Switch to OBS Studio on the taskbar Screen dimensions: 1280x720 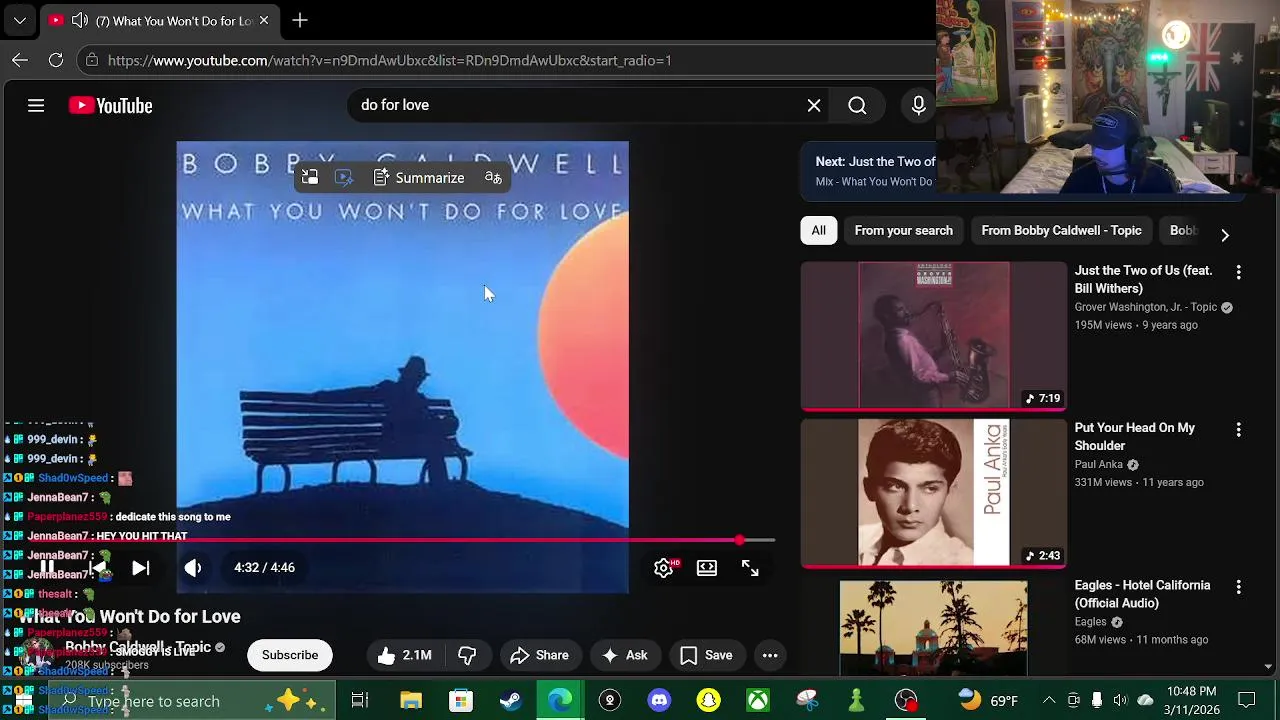(x=906, y=701)
